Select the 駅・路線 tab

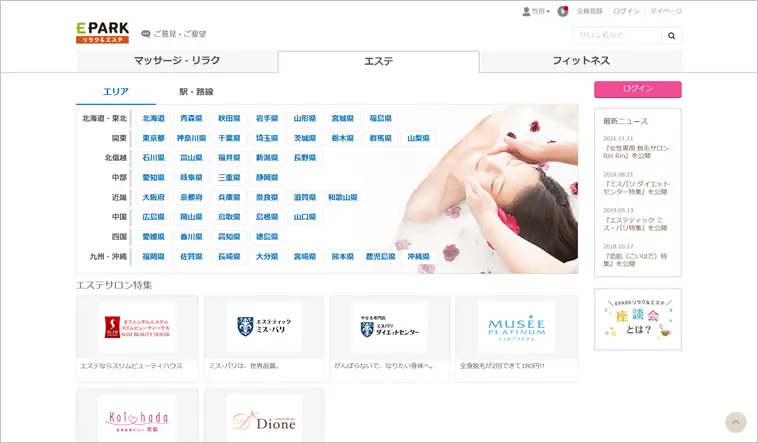(196, 92)
